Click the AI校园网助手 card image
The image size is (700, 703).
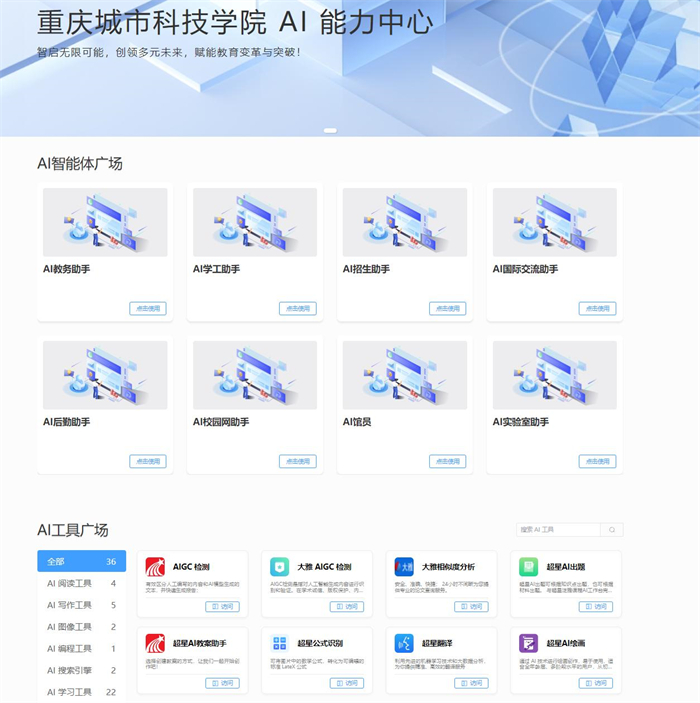[255, 375]
